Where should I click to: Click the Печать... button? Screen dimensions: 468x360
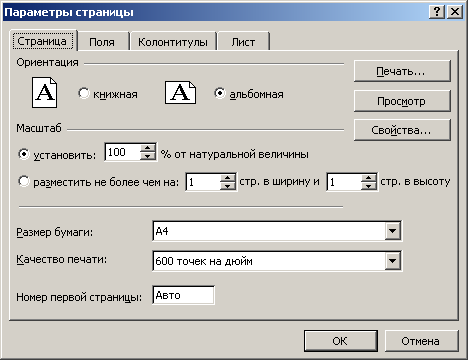tap(402, 71)
